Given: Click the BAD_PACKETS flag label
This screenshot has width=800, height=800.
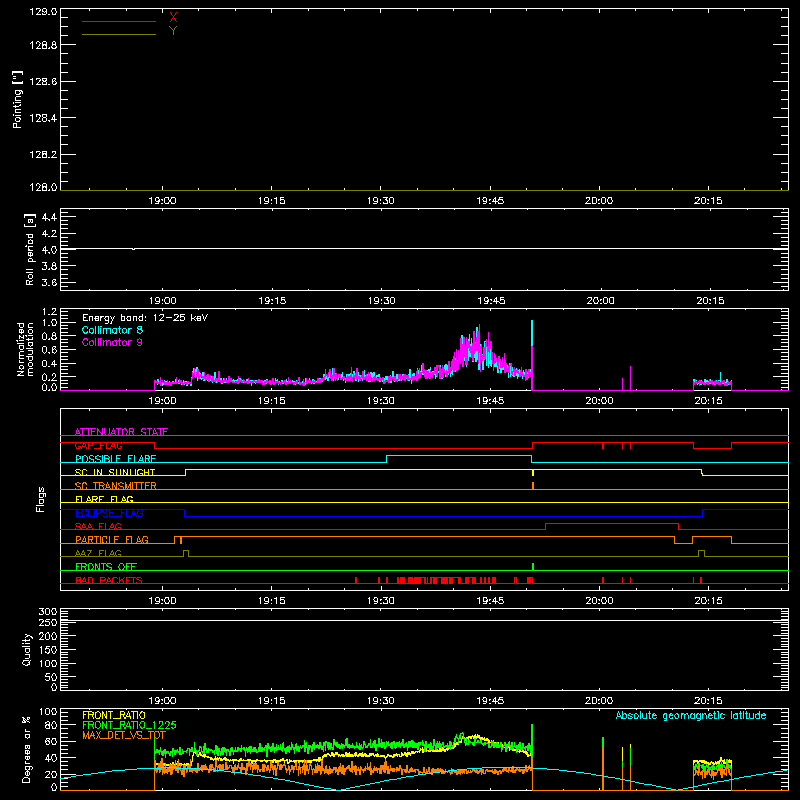Looking at the screenshot, I should pyautogui.click(x=109, y=580).
